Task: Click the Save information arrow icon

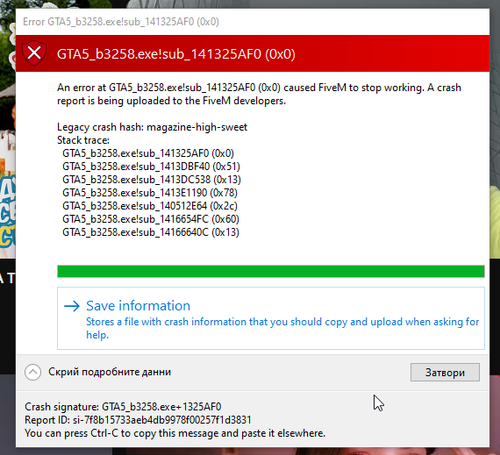Action: tap(72, 306)
